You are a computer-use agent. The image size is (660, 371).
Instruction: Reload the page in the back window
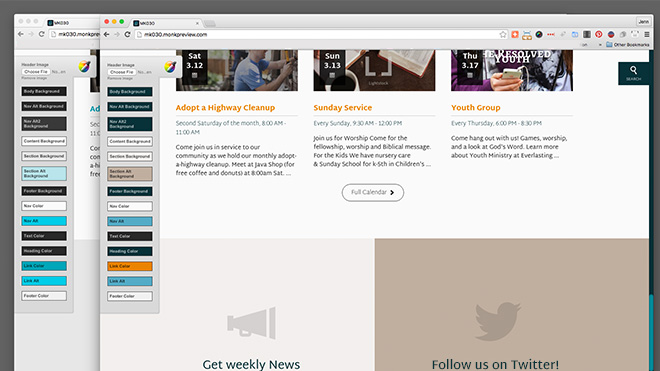coord(41,34)
